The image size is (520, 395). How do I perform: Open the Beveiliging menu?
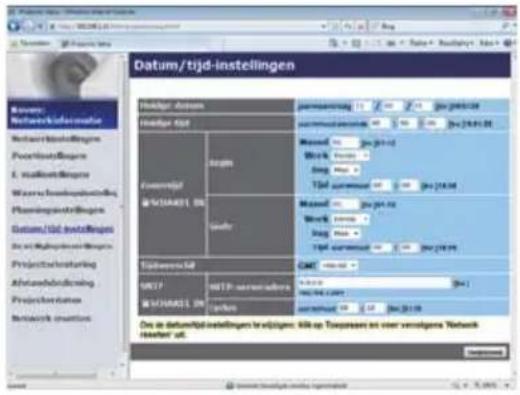coord(455,43)
